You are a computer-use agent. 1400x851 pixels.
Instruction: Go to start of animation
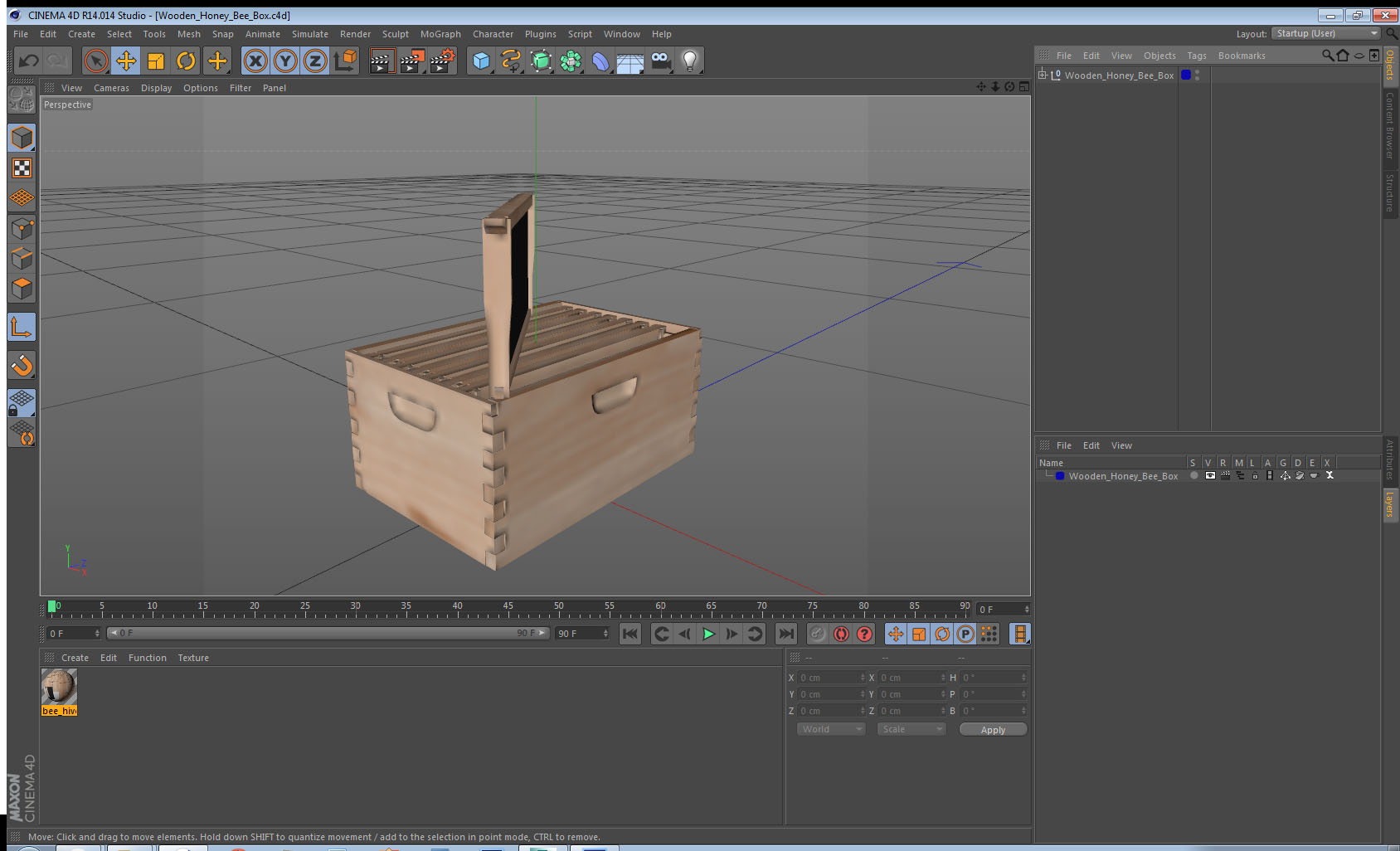[630, 634]
